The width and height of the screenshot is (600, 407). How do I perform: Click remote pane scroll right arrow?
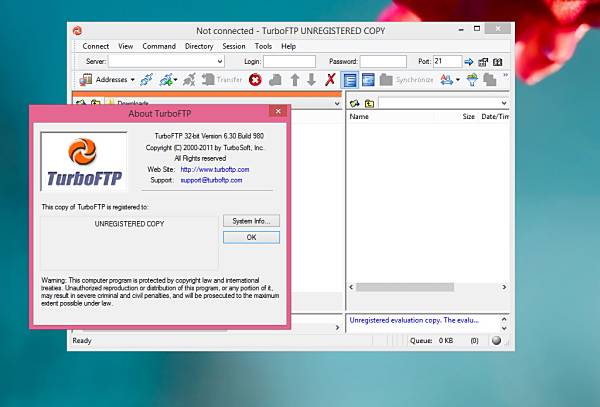tap(504, 287)
